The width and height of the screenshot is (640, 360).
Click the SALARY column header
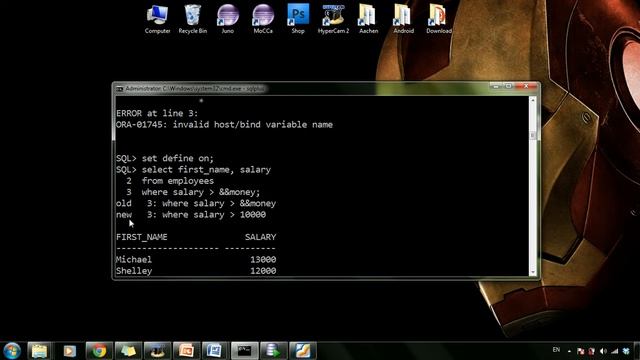(x=260, y=237)
